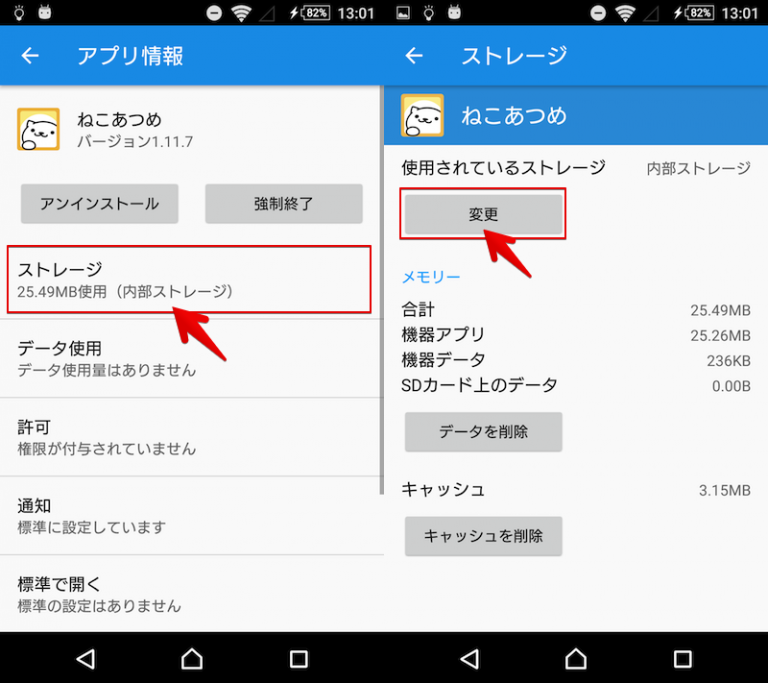Open the 許可 permissions entry

189,437
